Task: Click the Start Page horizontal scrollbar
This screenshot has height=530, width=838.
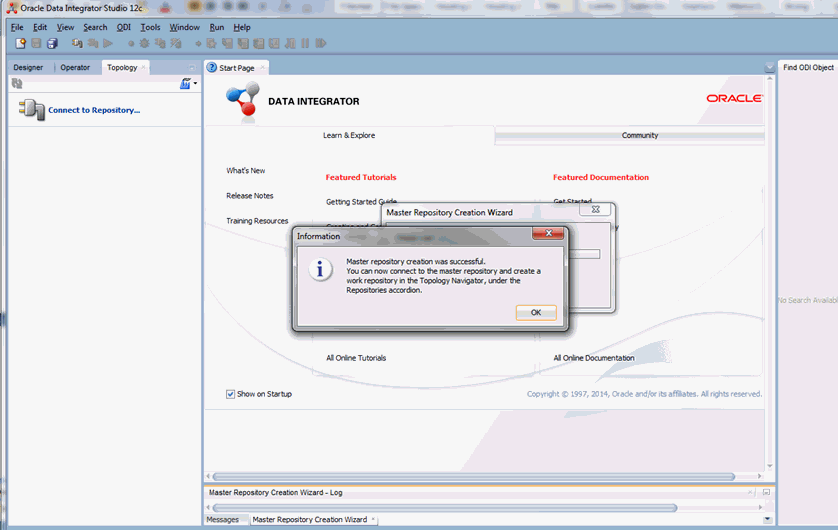Action: [474, 476]
